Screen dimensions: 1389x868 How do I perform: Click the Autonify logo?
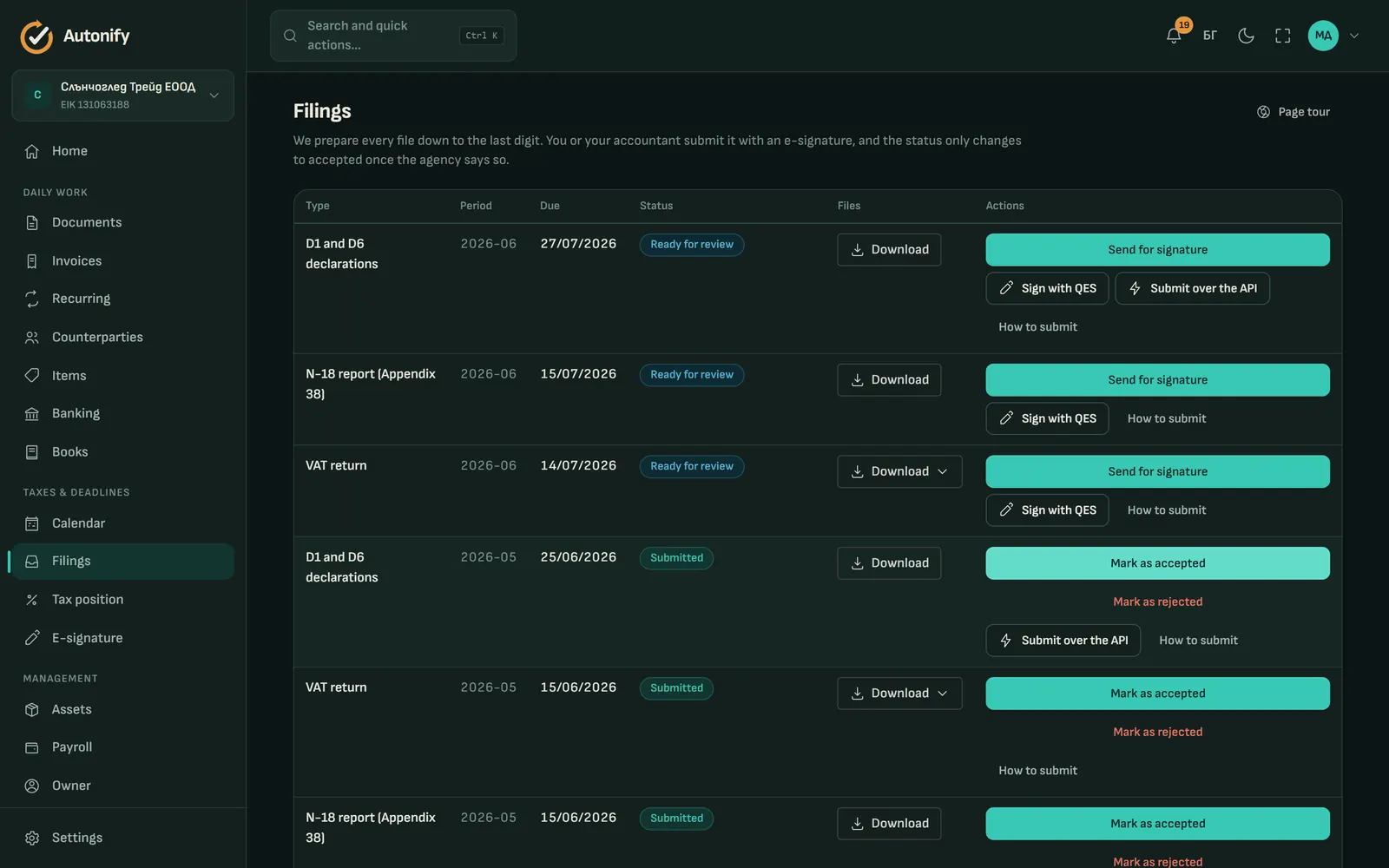click(x=76, y=36)
